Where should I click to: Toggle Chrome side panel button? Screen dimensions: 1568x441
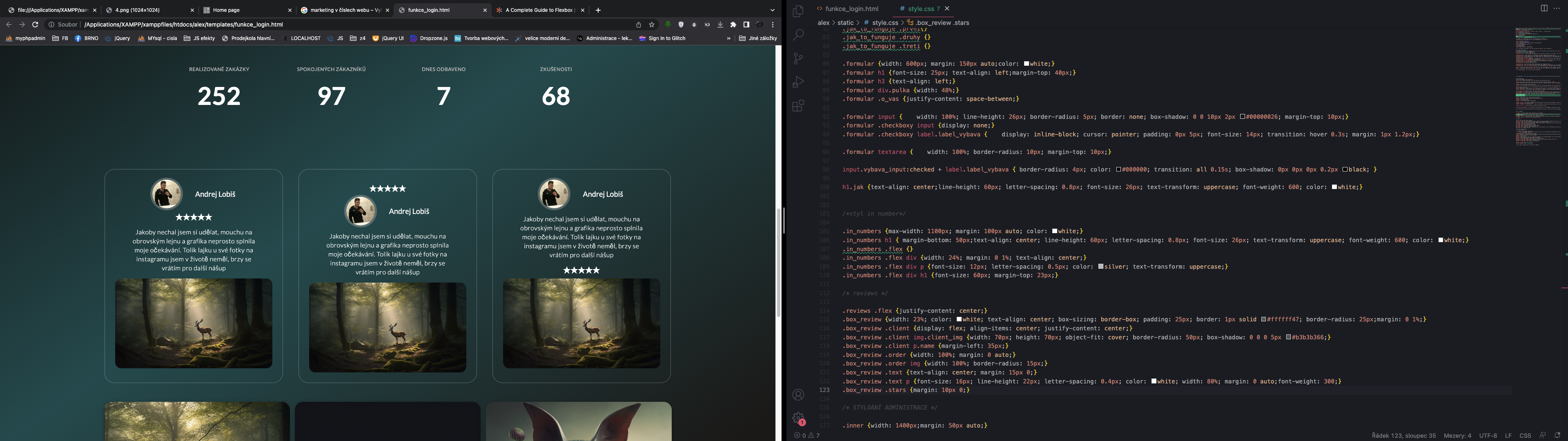click(746, 25)
